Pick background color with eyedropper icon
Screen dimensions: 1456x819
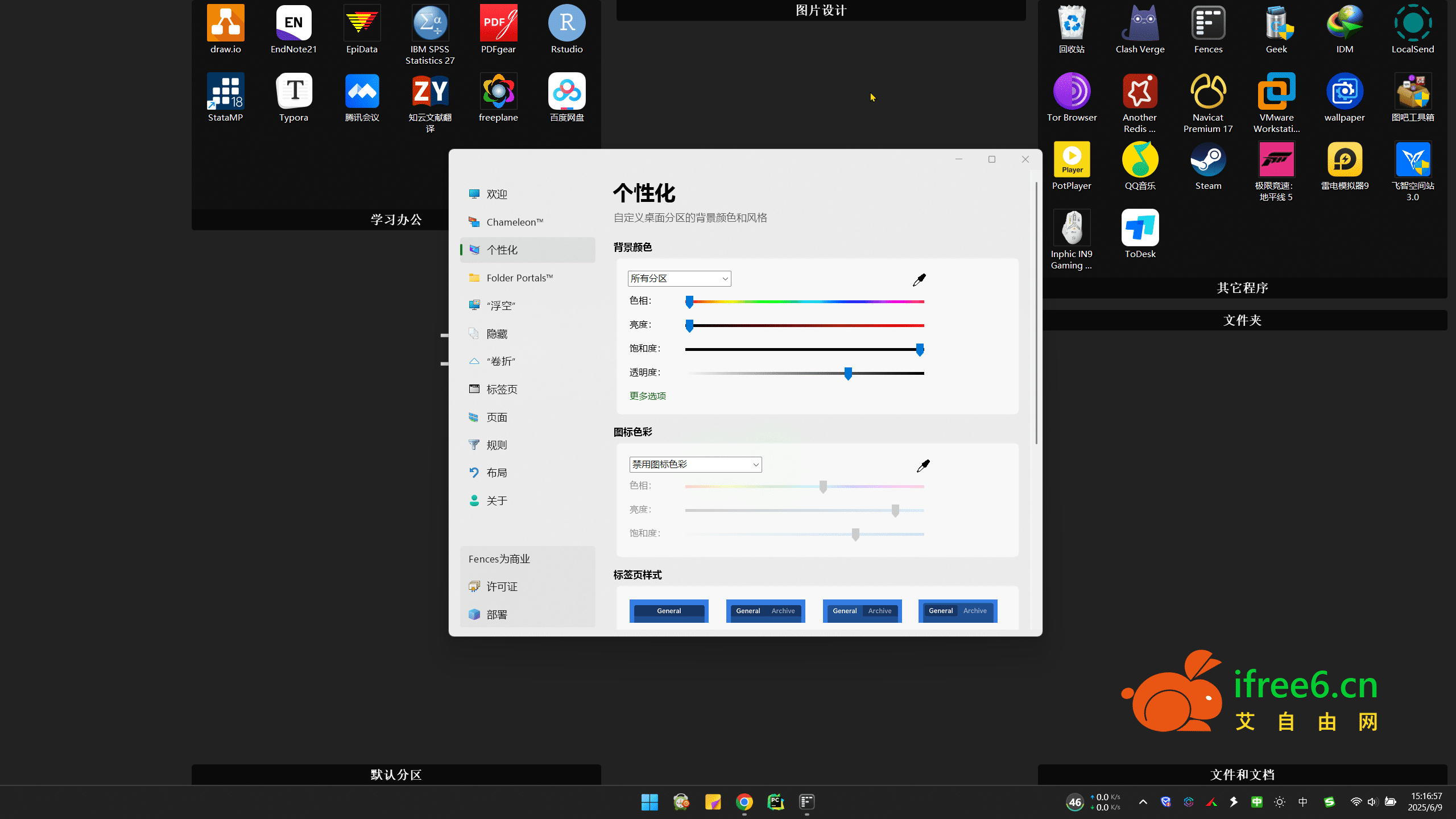(919, 279)
